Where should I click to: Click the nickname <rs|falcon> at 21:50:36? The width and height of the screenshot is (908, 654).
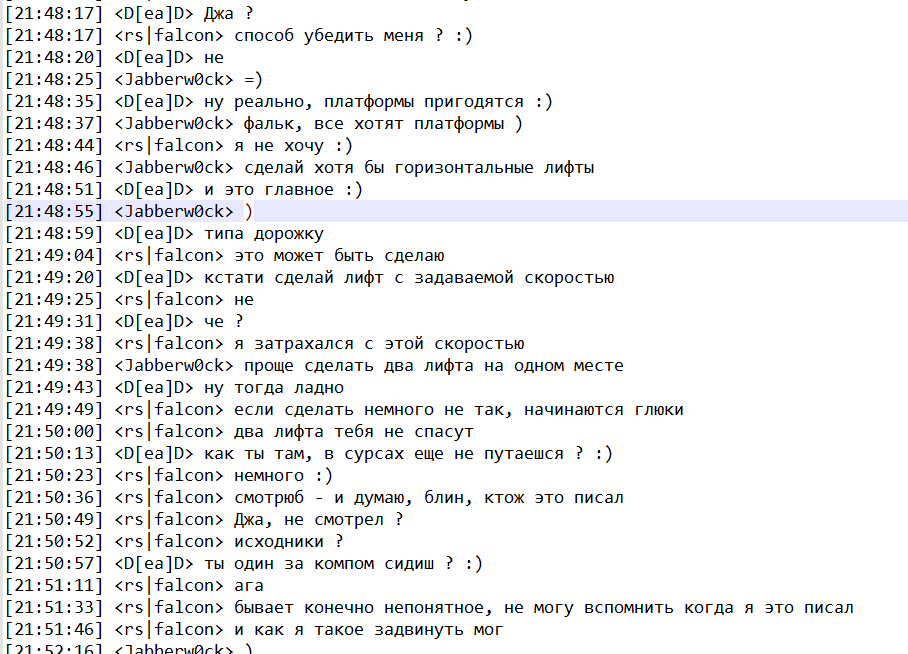coord(169,498)
